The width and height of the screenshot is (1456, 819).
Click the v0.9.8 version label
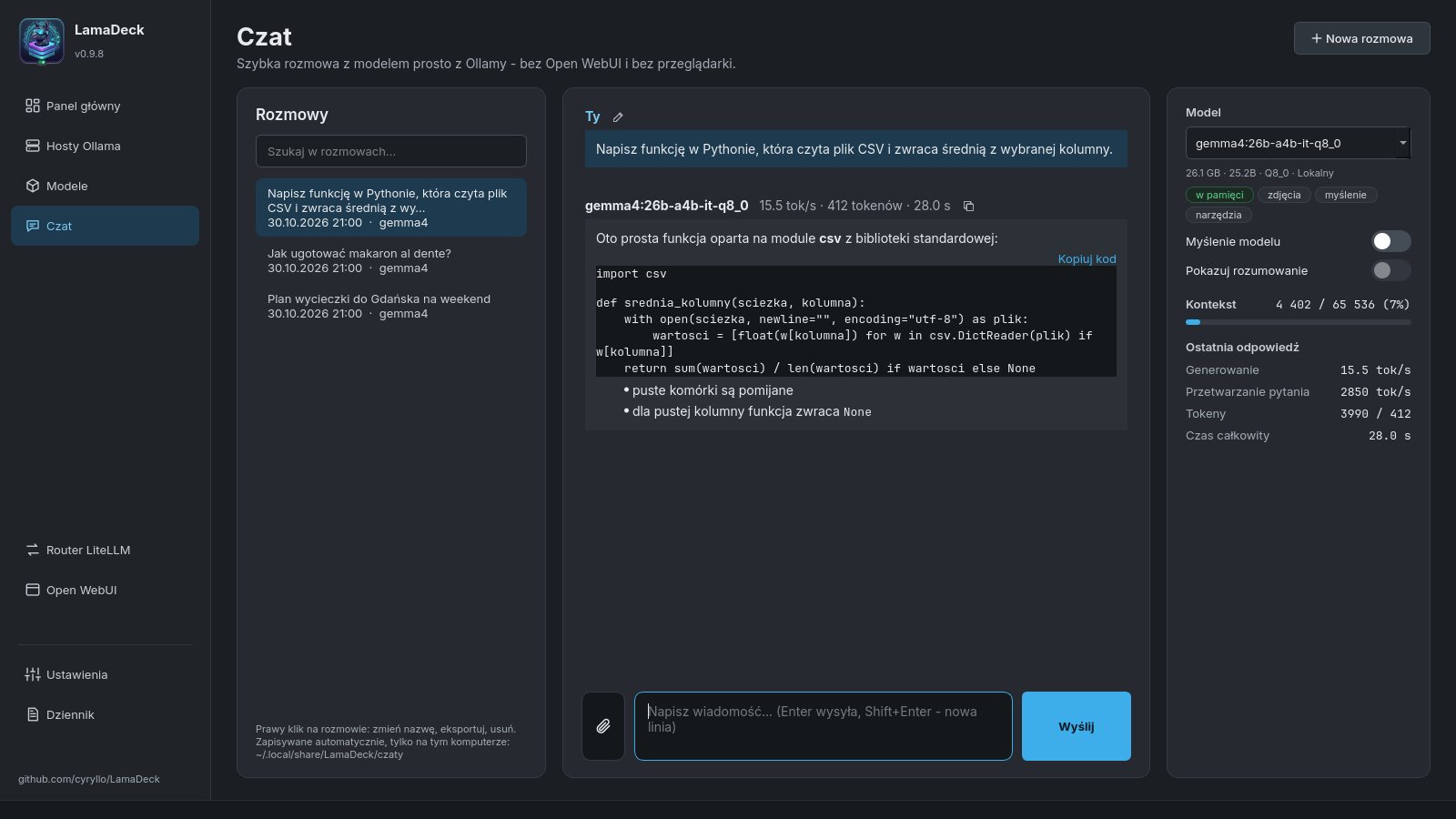(89, 54)
